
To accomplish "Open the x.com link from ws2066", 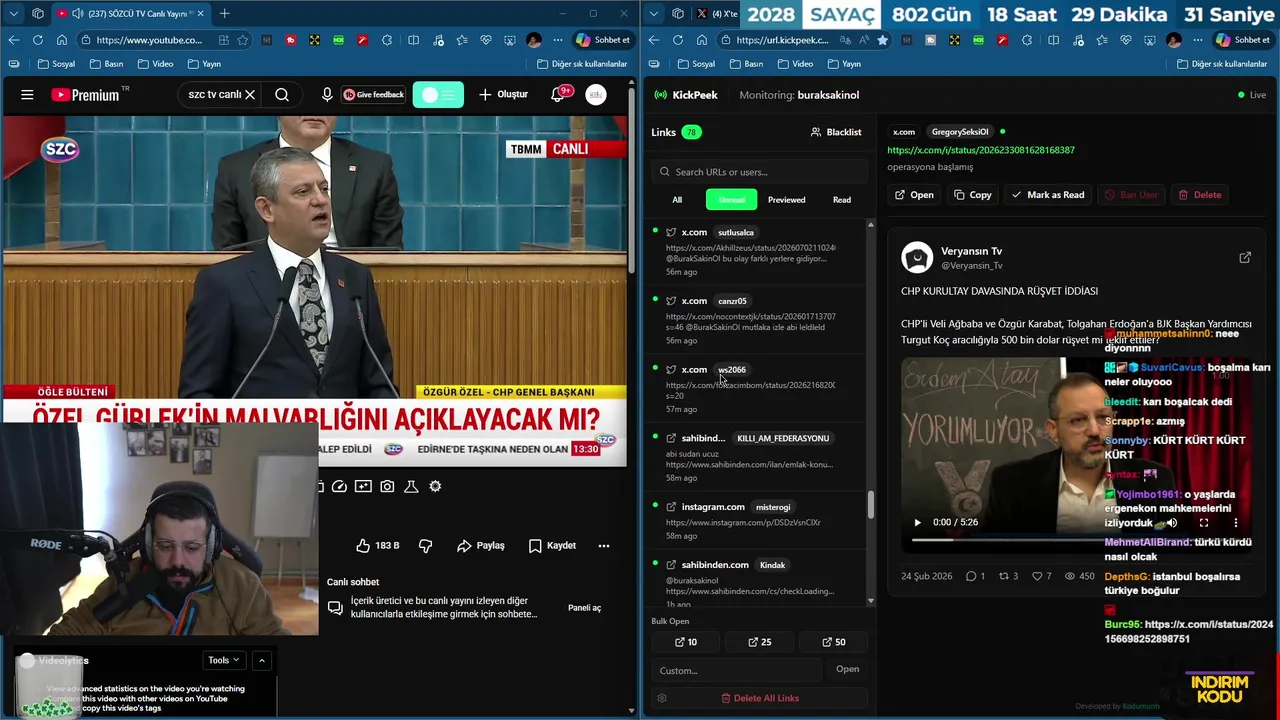I will coord(755,388).
